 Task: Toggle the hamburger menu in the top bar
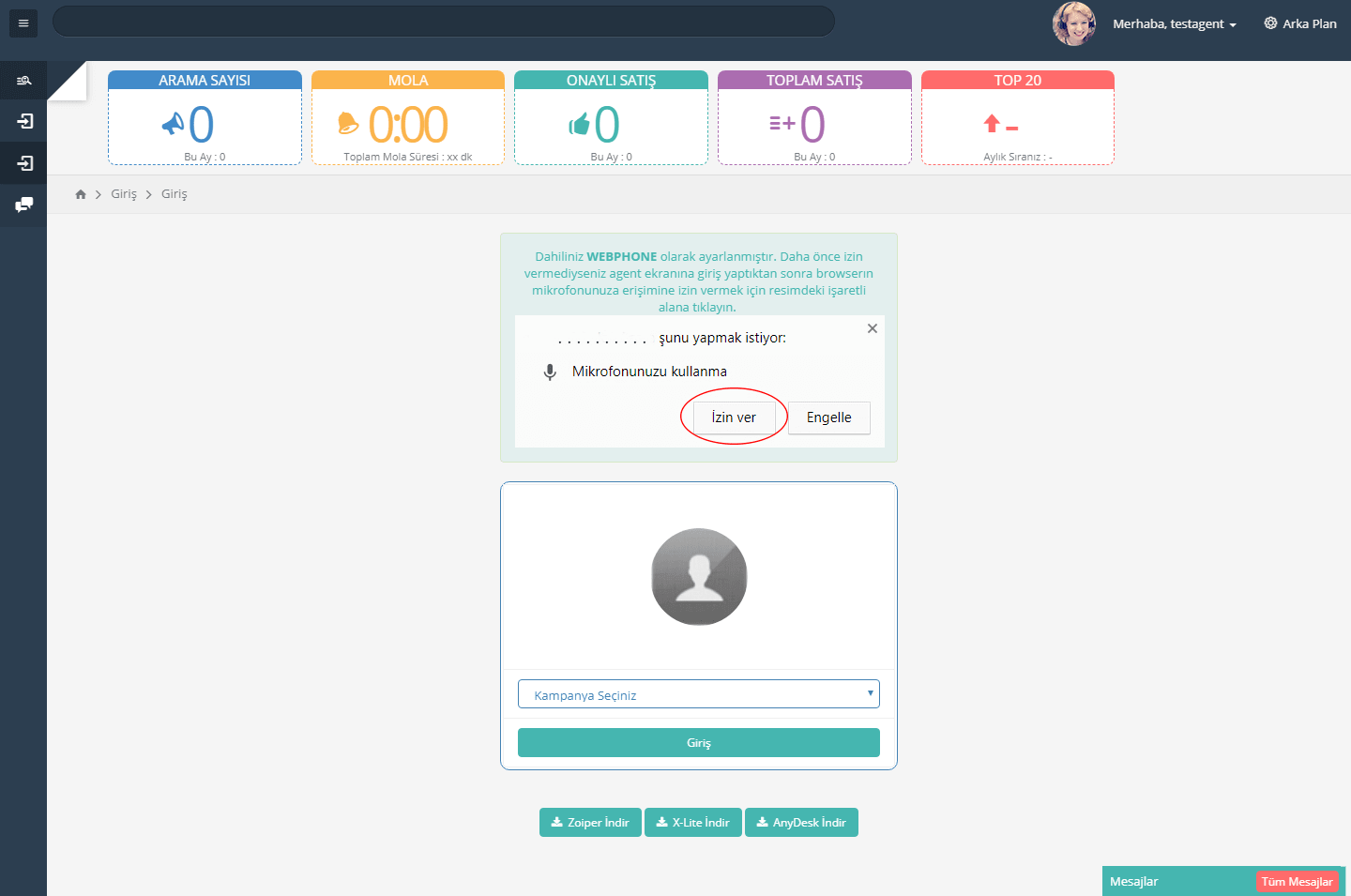pos(23,23)
